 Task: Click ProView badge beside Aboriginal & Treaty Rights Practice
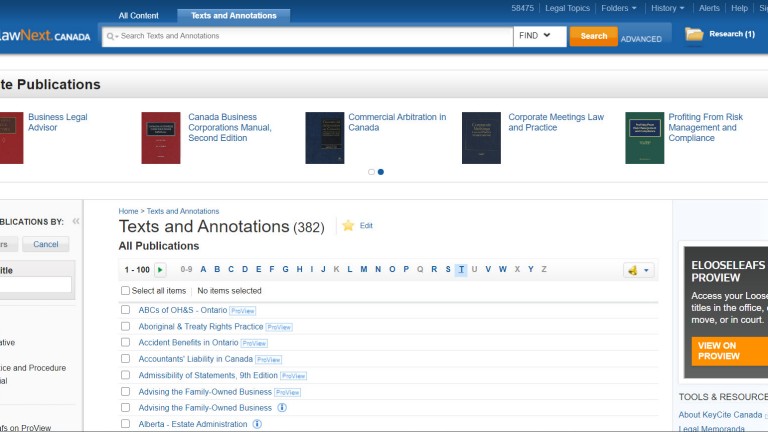tap(279, 327)
